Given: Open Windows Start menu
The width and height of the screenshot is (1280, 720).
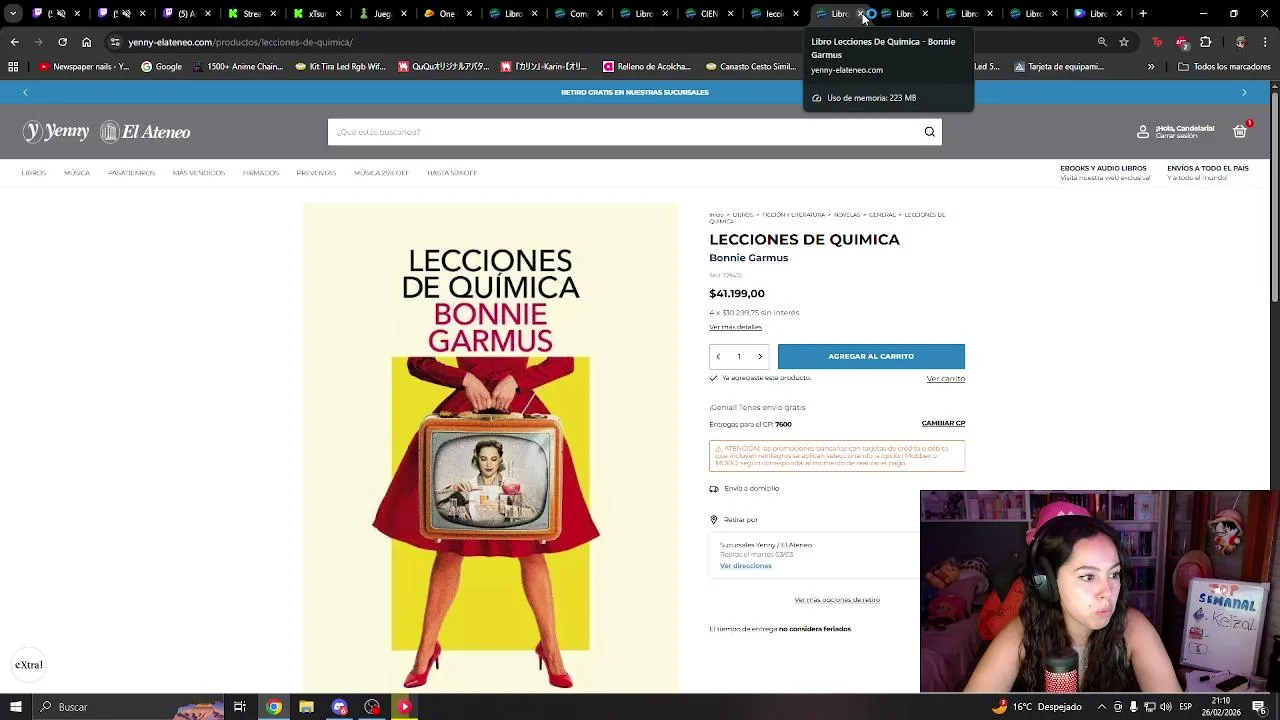Looking at the screenshot, I should point(15,707).
